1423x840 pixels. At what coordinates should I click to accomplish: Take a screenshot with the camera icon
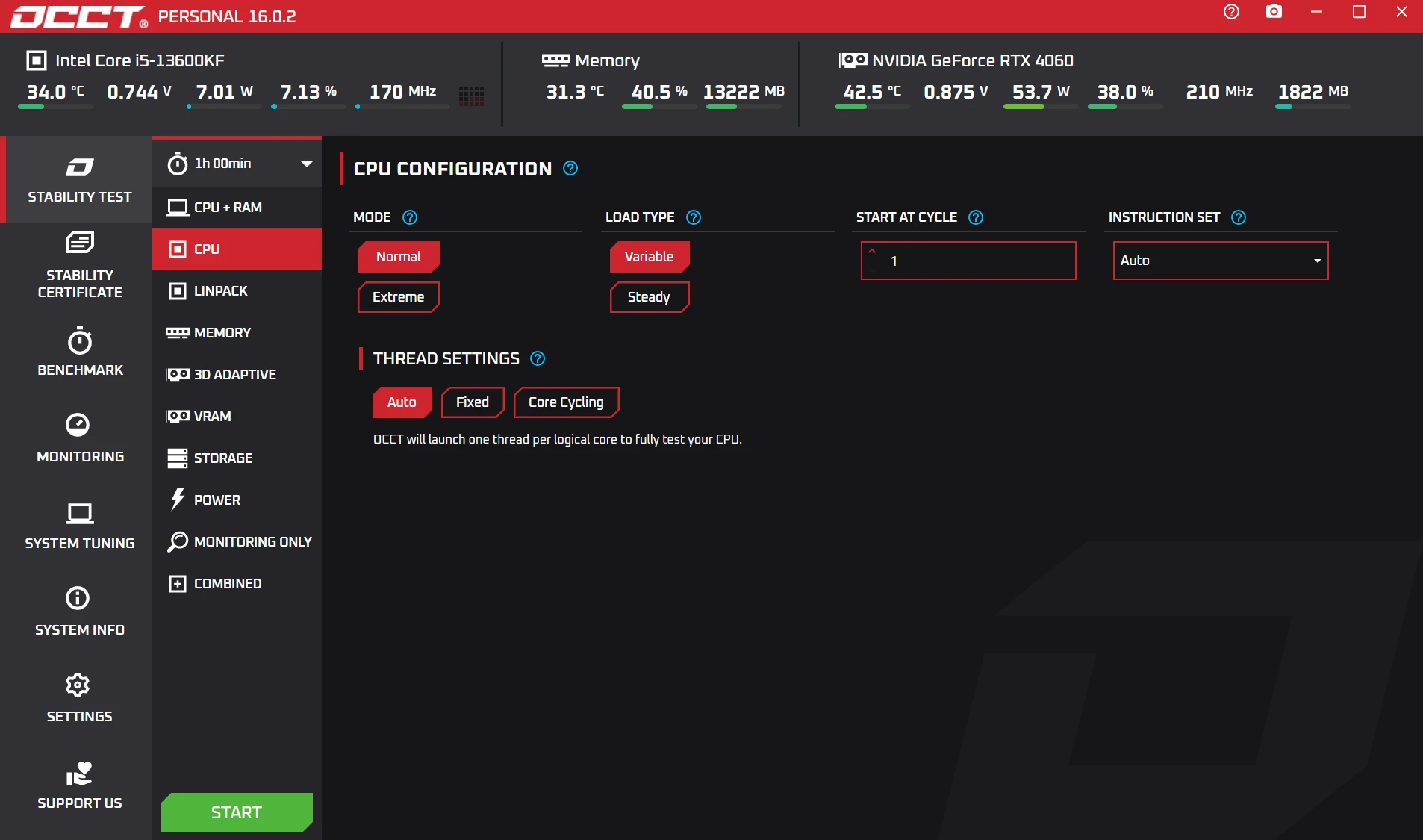[x=1273, y=12]
